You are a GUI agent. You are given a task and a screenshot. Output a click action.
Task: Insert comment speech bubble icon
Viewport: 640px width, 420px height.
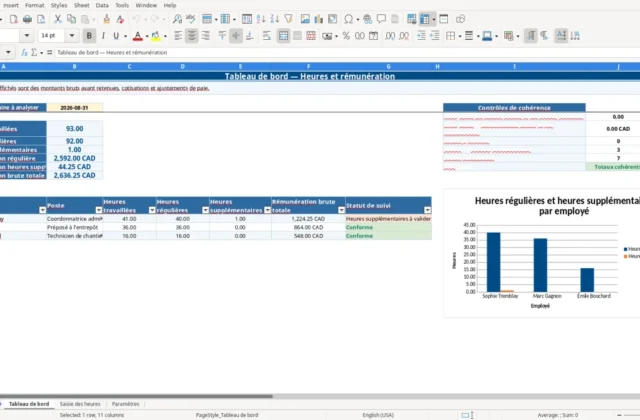pos(381,19)
